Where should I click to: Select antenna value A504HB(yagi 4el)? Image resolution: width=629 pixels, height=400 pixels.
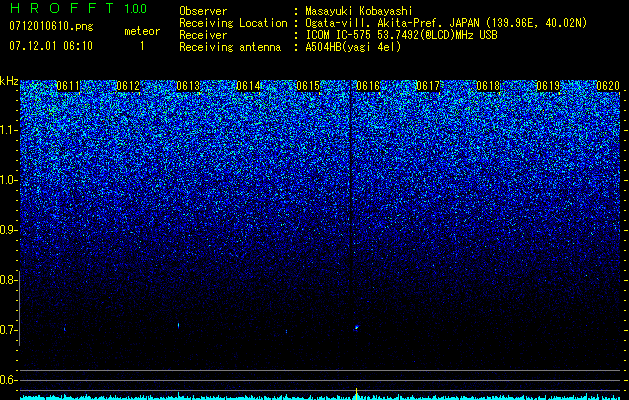coord(353,47)
